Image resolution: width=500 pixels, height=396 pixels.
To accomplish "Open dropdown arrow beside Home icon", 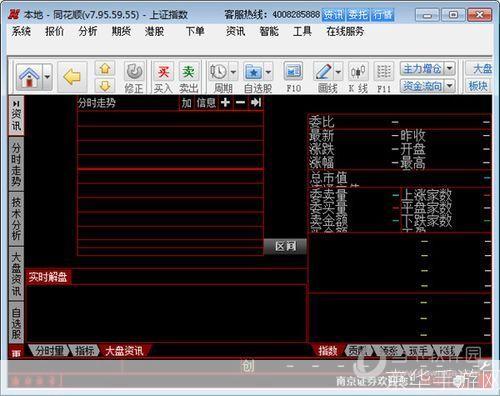I will 47,77.
